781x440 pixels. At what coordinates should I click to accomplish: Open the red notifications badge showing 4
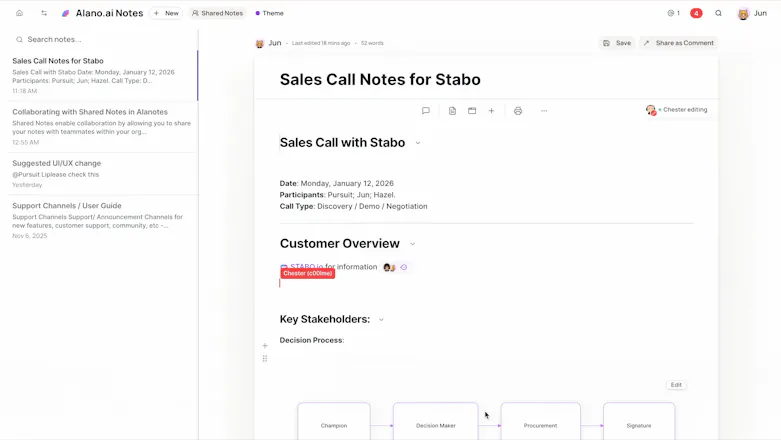point(696,13)
